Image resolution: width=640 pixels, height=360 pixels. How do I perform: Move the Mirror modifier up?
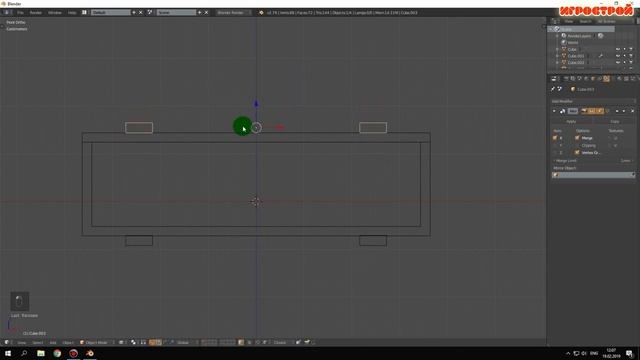[x=617, y=111]
